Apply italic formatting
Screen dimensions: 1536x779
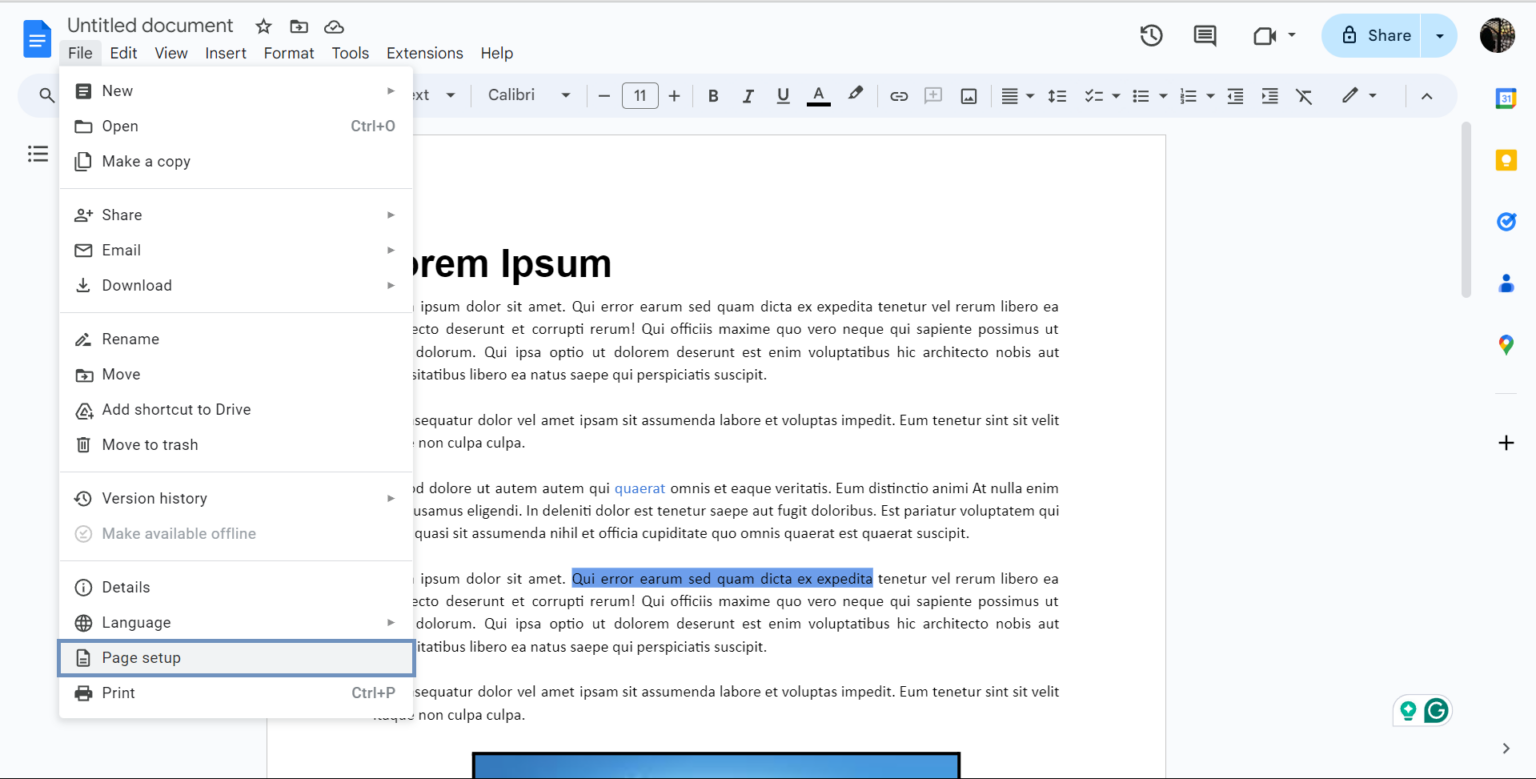[x=748, y=95]
